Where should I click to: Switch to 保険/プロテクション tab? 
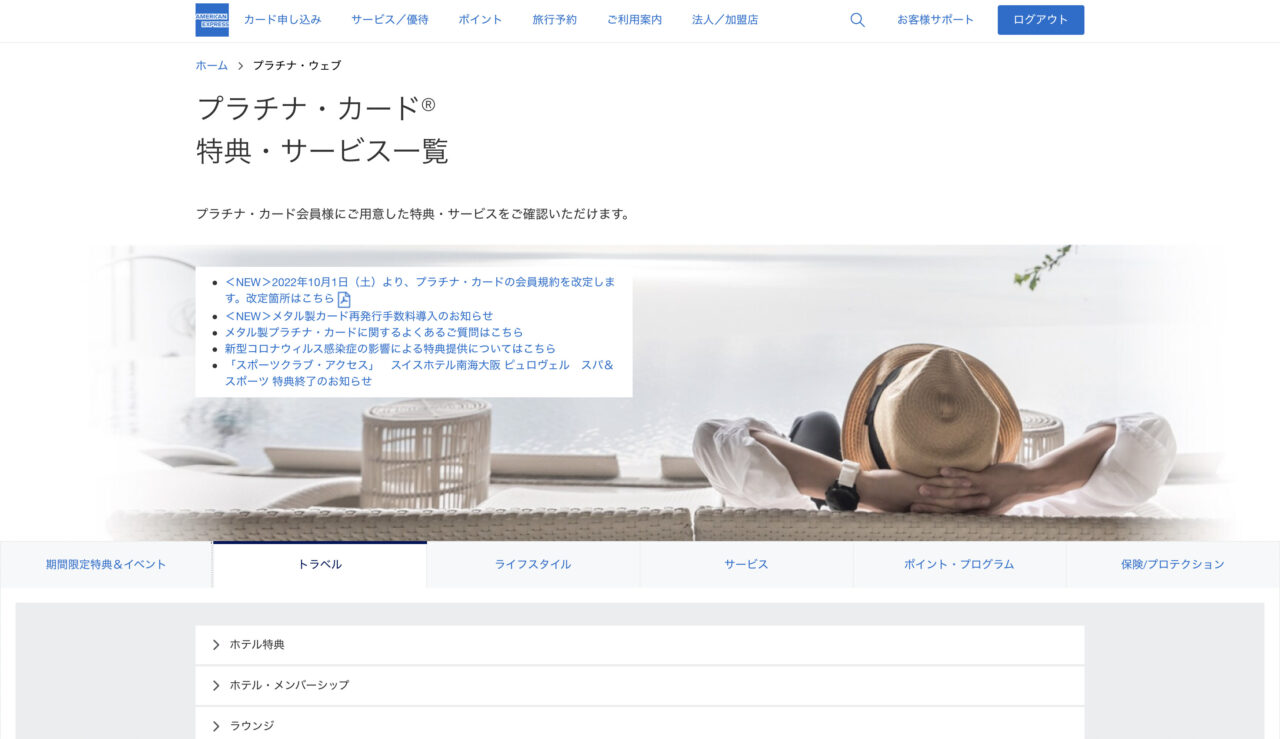coord(1173,564)
